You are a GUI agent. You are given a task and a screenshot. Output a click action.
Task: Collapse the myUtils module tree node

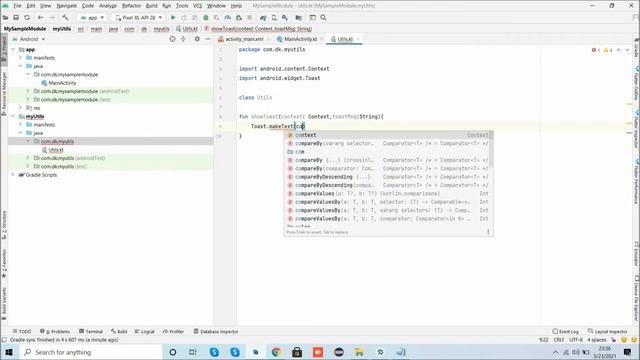click(x=13, y=116)
